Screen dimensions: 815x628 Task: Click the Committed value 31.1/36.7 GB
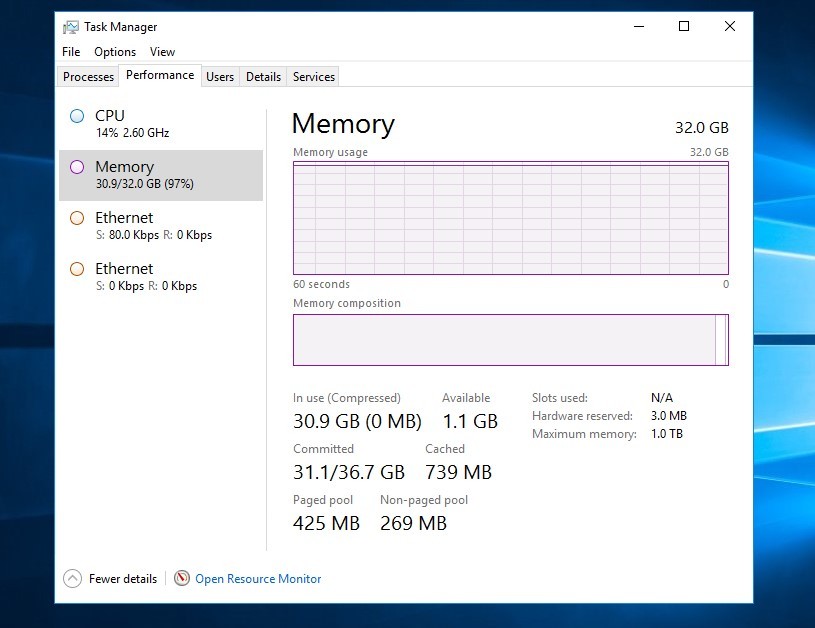click(349, 472)
